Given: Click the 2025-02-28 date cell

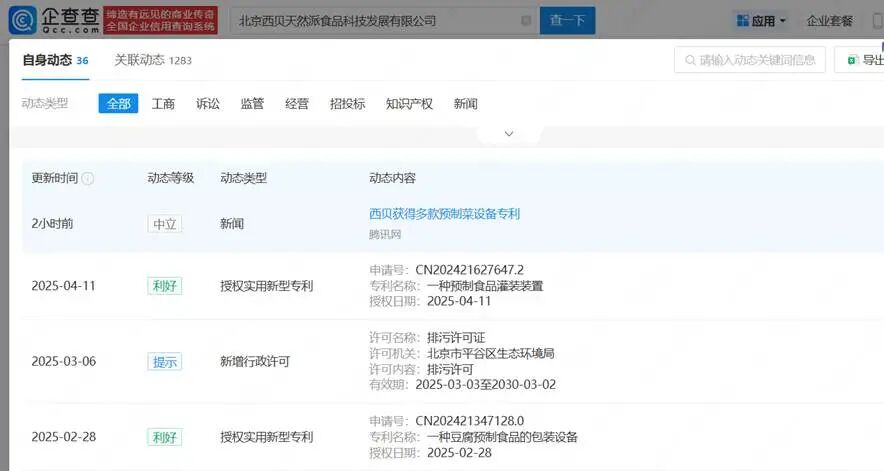Looking at the screenshot, I should 64,437.
